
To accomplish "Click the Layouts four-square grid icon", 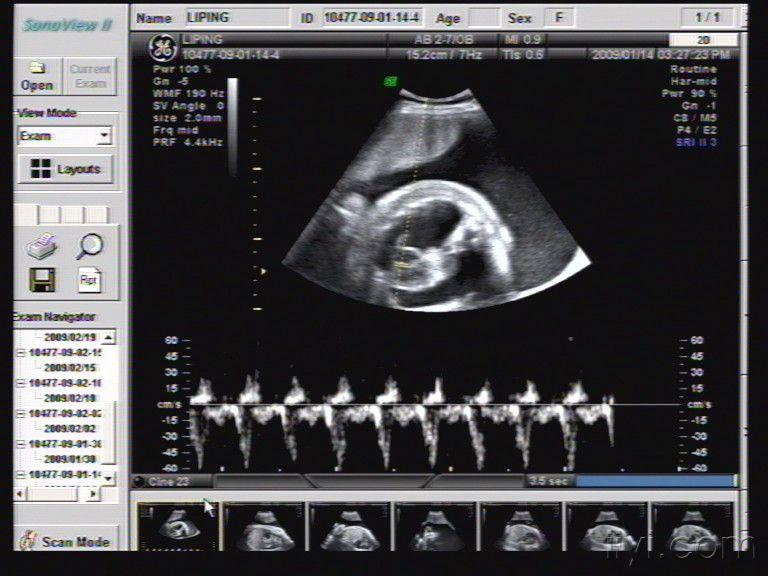I will pos(40,169).
